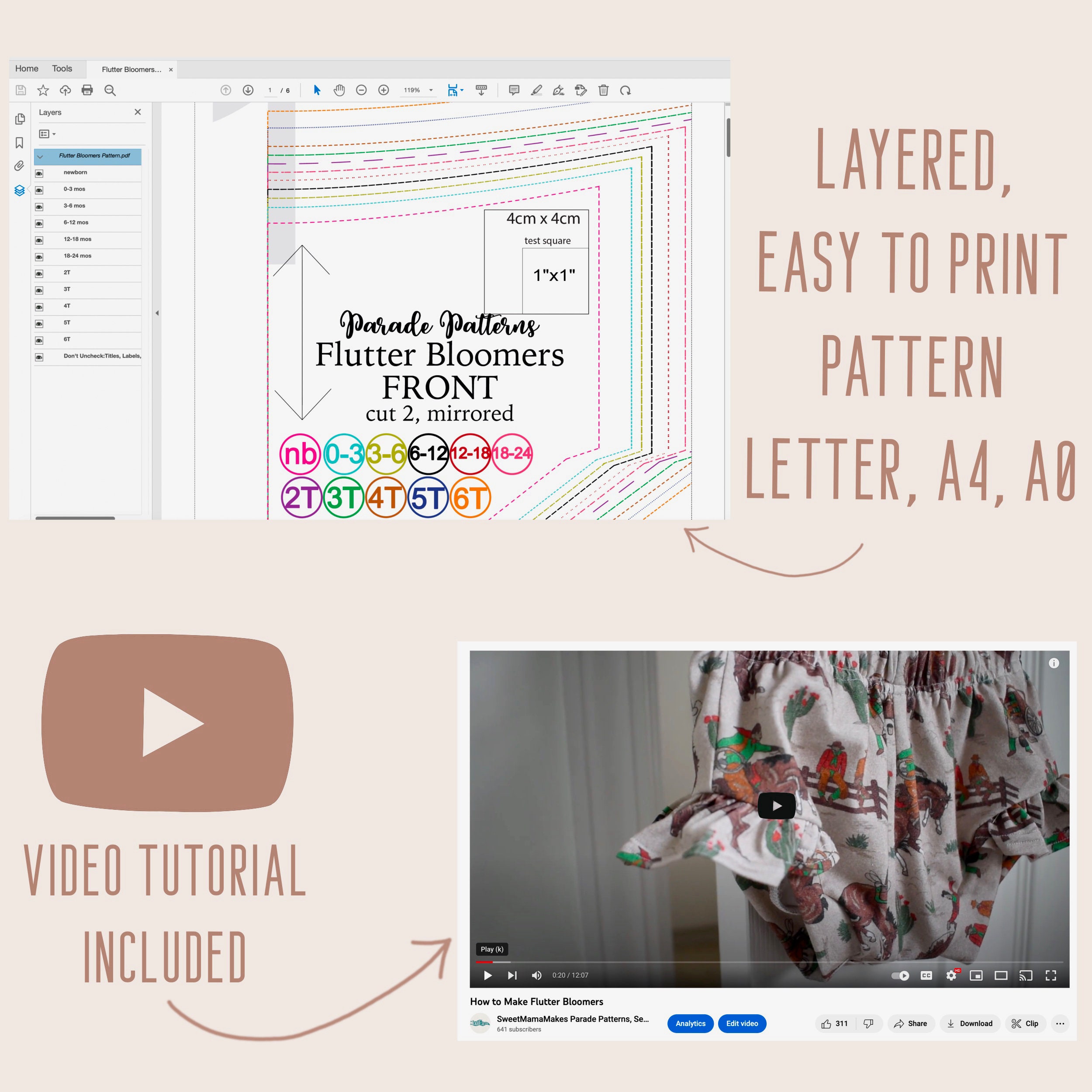1092x1092 pixels.
Task: Click the video progress bar
Action: coord(769,961)
